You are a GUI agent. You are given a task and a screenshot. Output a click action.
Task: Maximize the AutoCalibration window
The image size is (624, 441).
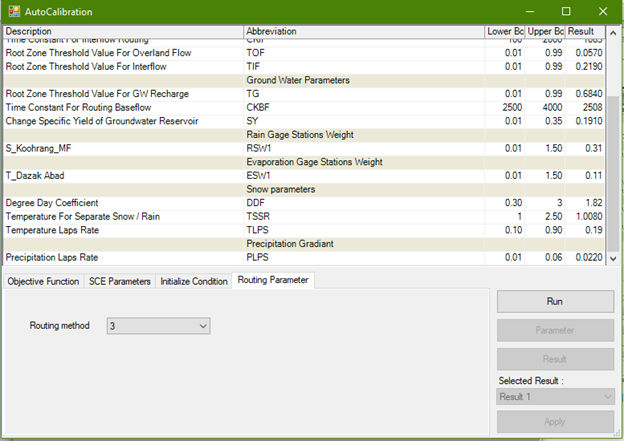click(565, 12)
